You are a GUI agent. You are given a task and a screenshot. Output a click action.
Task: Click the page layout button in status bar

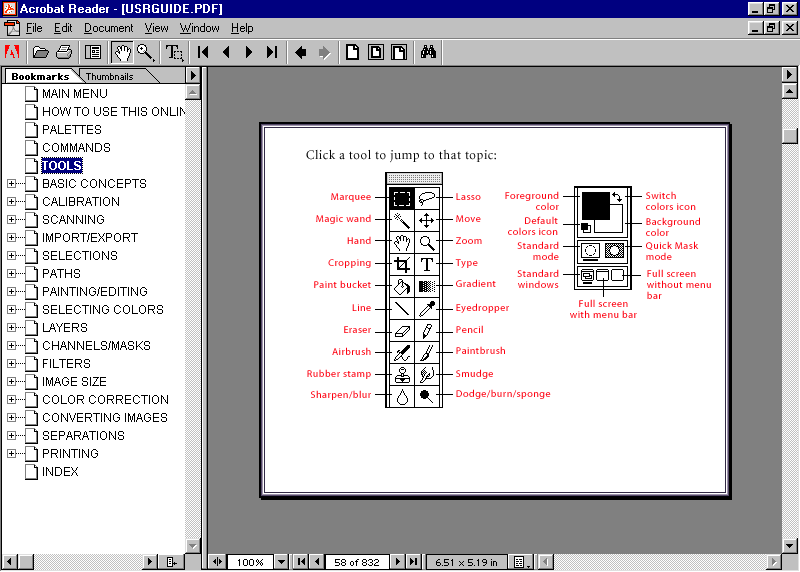point(521,562)
